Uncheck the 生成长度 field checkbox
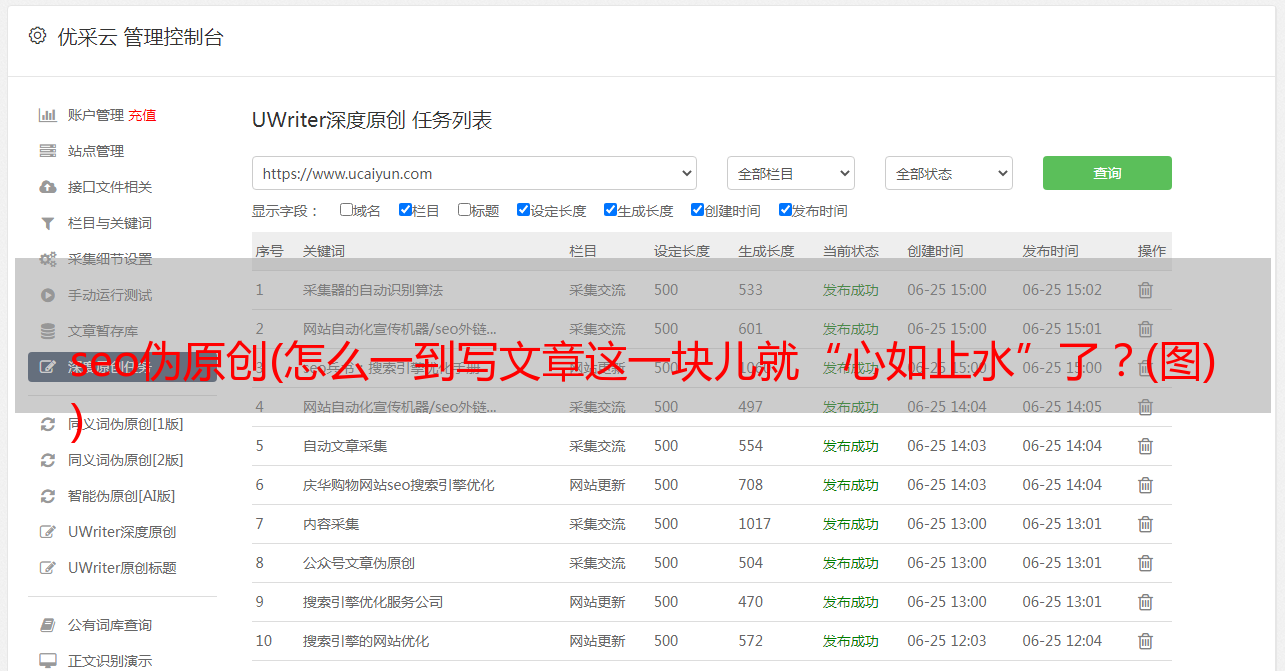 [610, 210]
